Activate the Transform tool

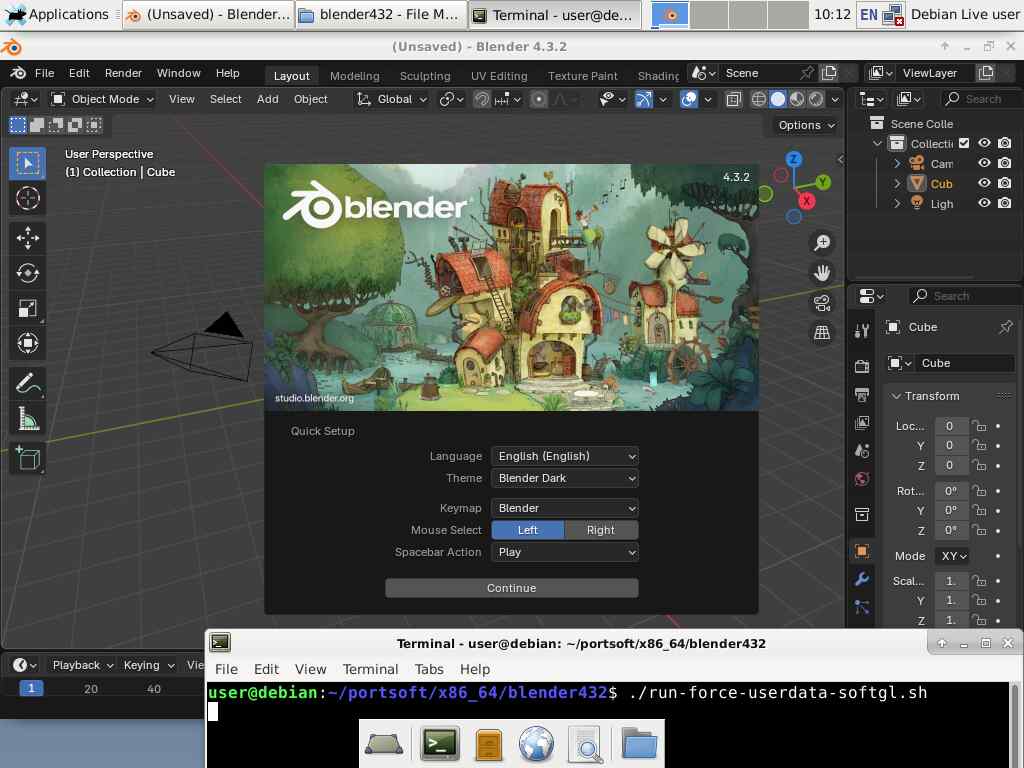[27, 343]
